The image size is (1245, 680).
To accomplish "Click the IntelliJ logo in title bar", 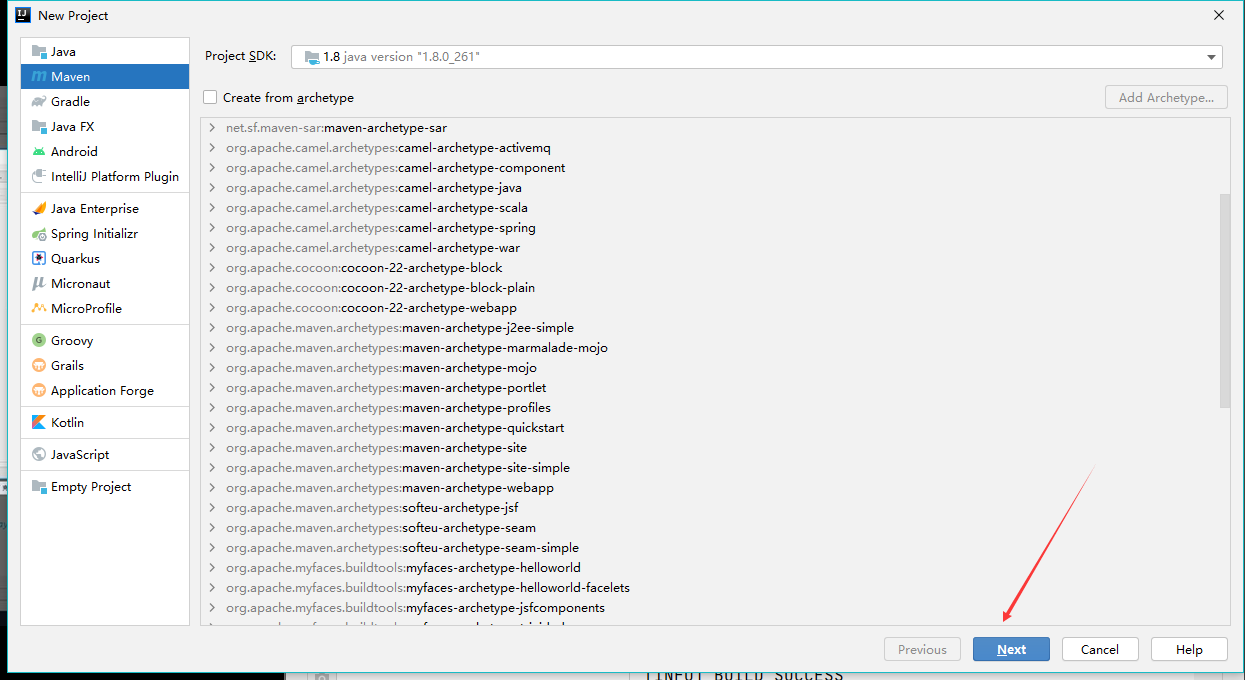I will click(x=22, y=15).
